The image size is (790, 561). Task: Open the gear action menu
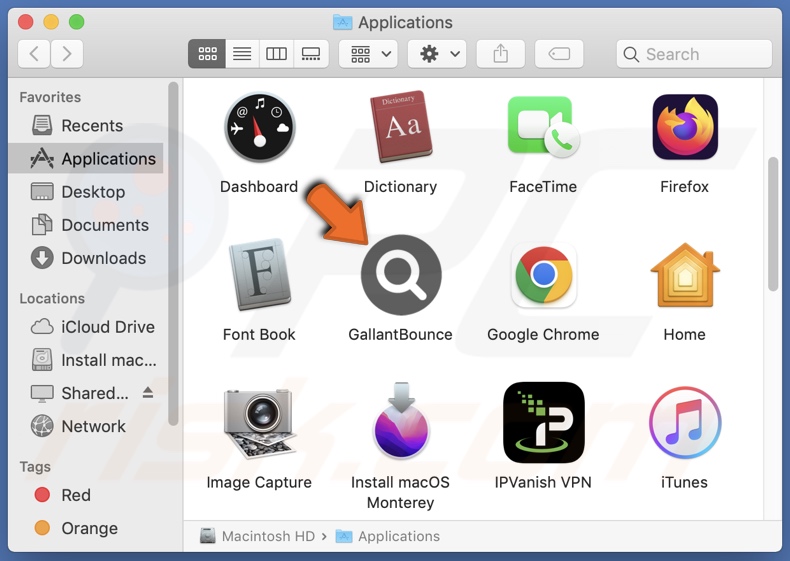pyautogui.click(x=437, y=53)
